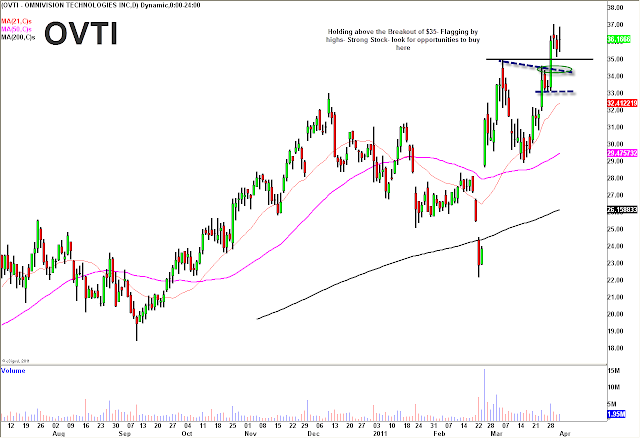Click the Dec month label on time axis
Viewport: 640px width, 438px height.
coord(313,434)
